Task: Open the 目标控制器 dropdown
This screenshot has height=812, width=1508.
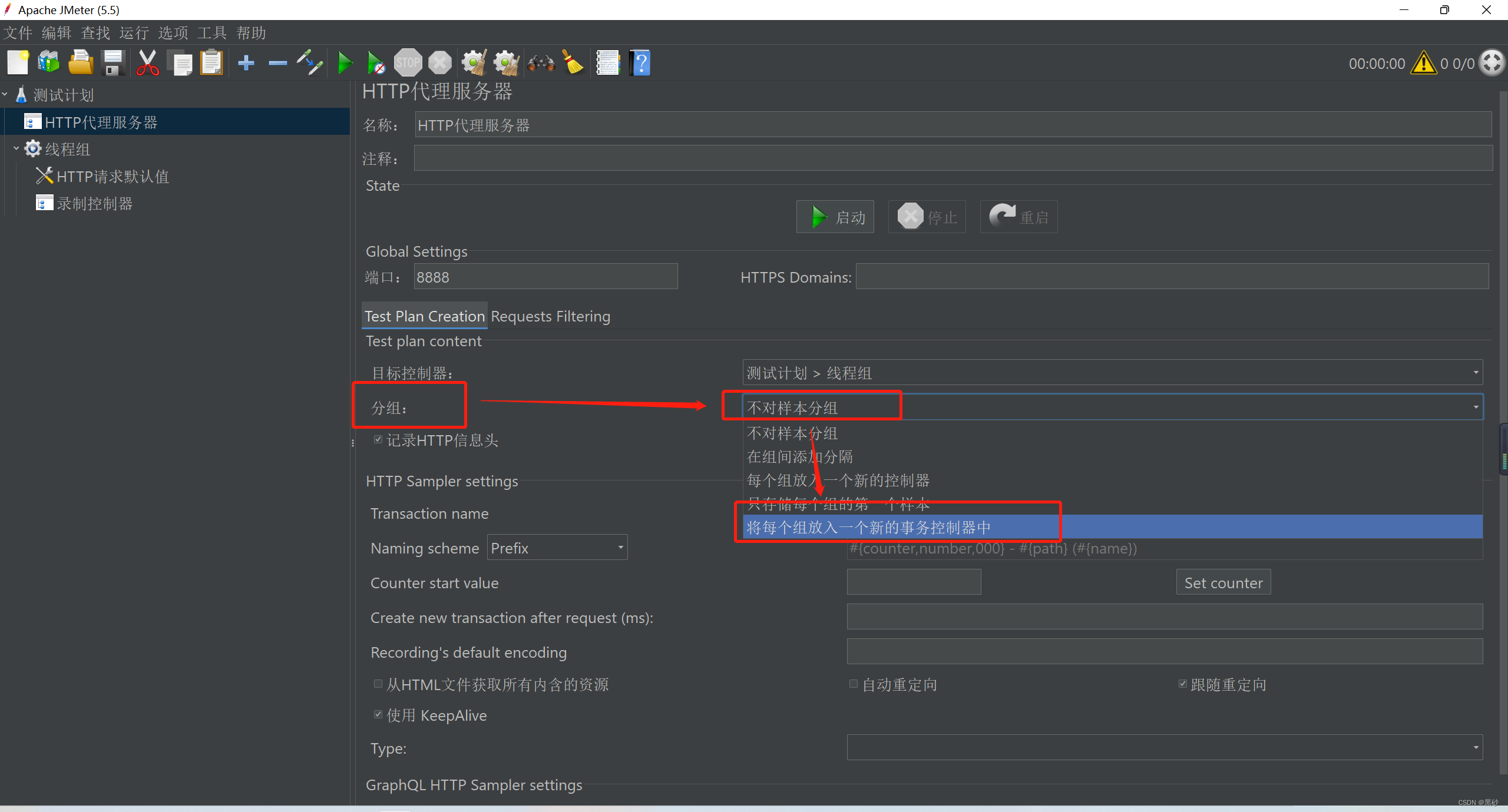Action: pyautogui.click(x=1112, y=373)
